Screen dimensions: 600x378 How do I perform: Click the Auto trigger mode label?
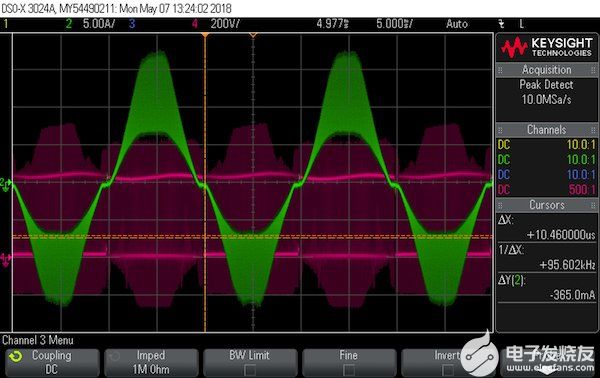(457, 24)
